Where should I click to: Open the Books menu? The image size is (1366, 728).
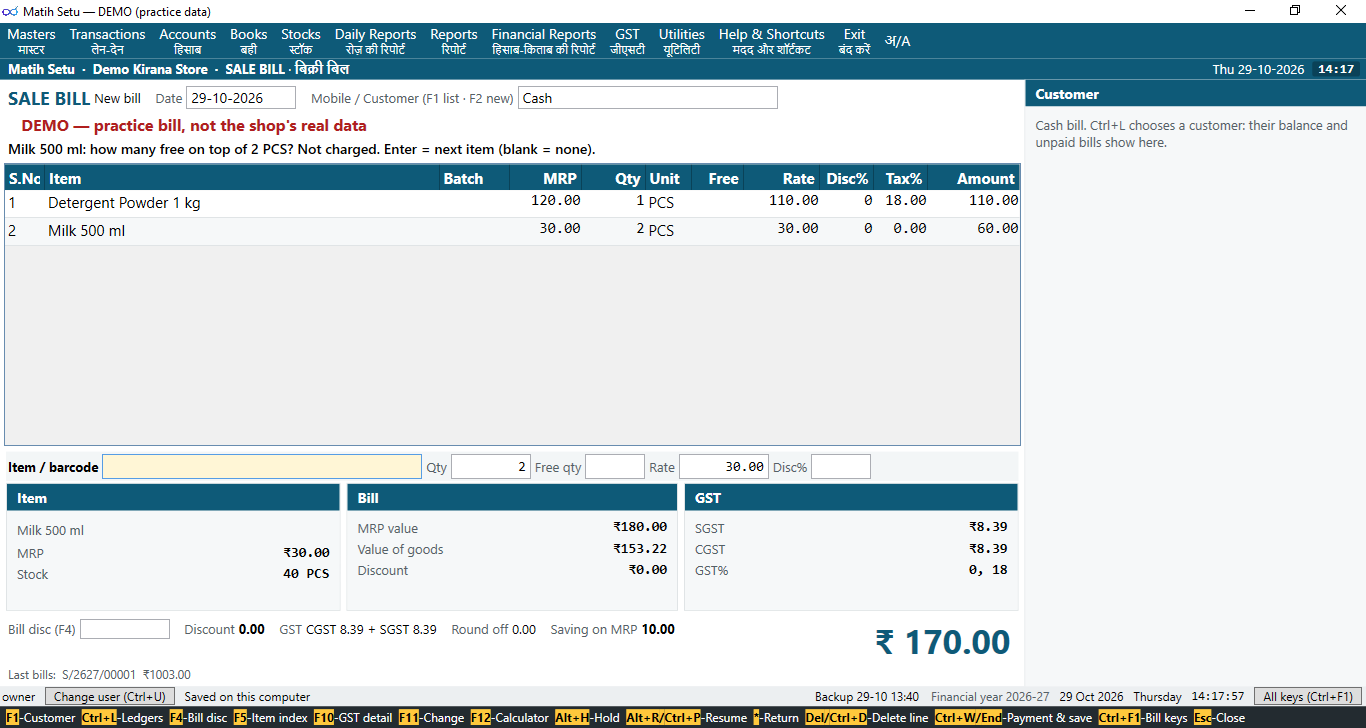coord(249,41)
